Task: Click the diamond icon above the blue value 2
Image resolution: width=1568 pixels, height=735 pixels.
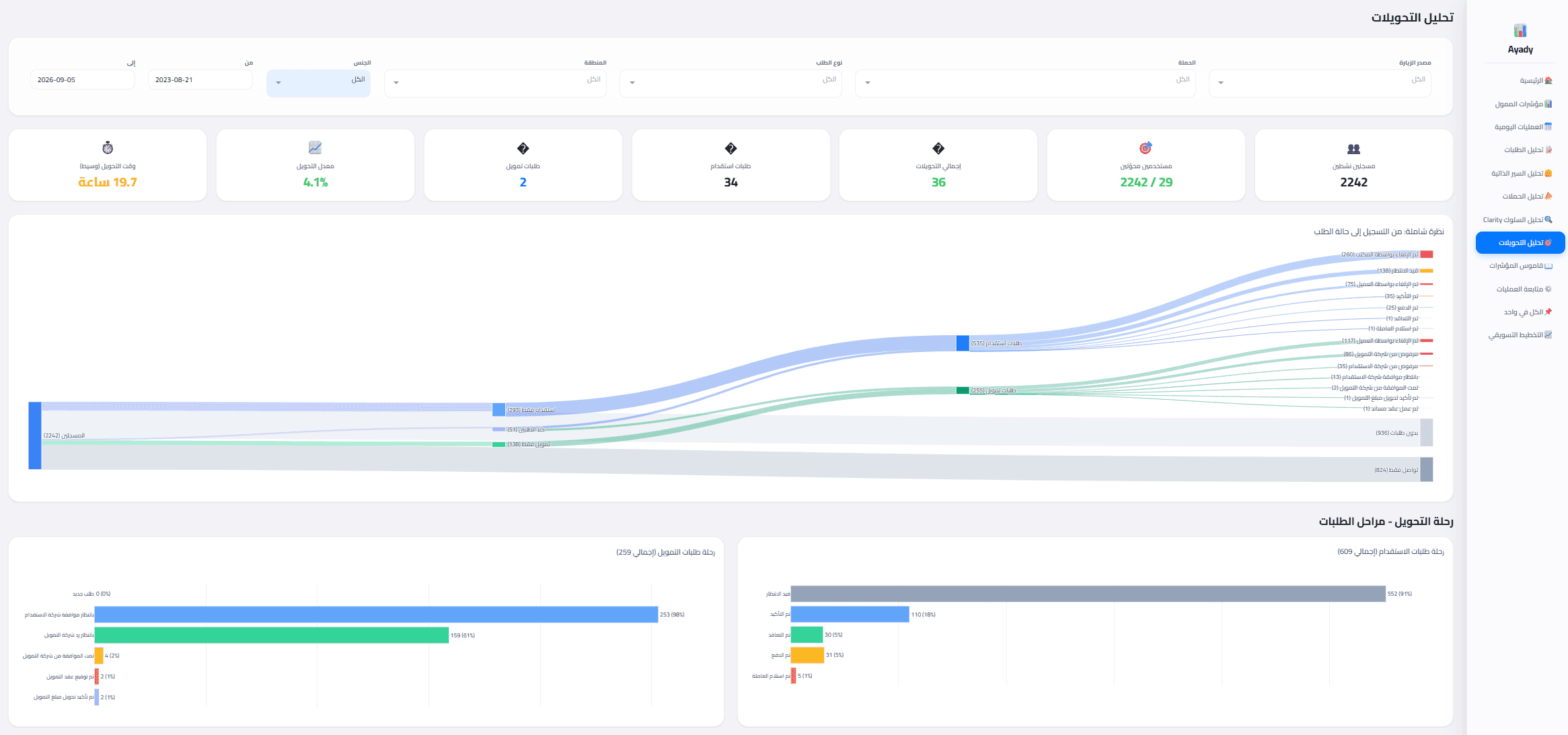Action: [x=523, y=148]
